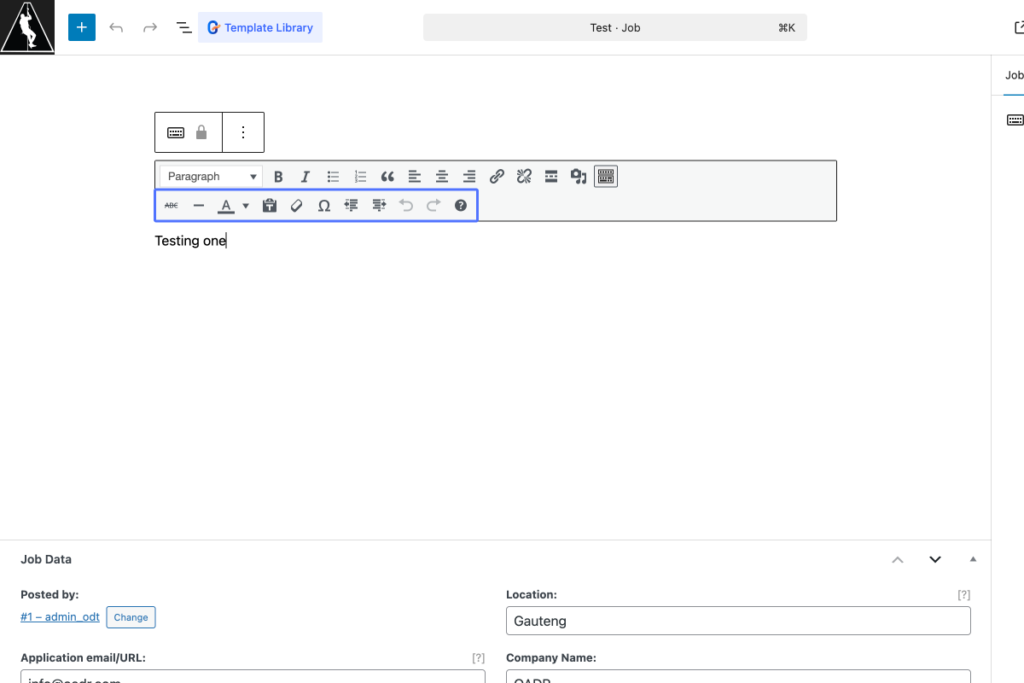Image resolution: width=1024 pixels, height=683 pixels.
Task: Toggle bold formatting
Action: (278, 176)
